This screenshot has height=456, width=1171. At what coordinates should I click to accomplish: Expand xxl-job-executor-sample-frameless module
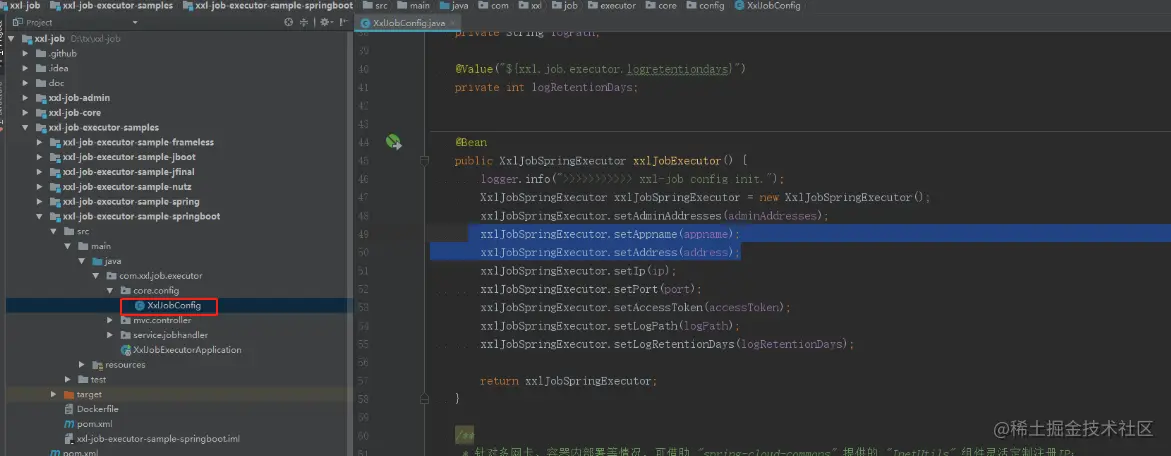40,143
